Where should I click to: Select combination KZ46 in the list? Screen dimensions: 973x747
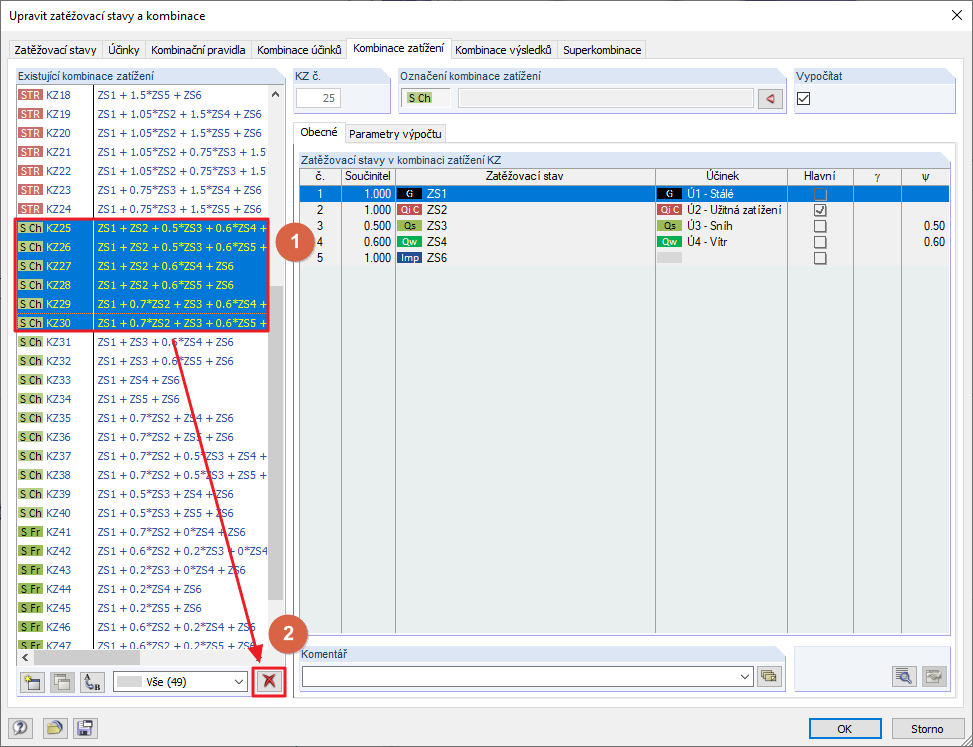click(x=143, y=627)
